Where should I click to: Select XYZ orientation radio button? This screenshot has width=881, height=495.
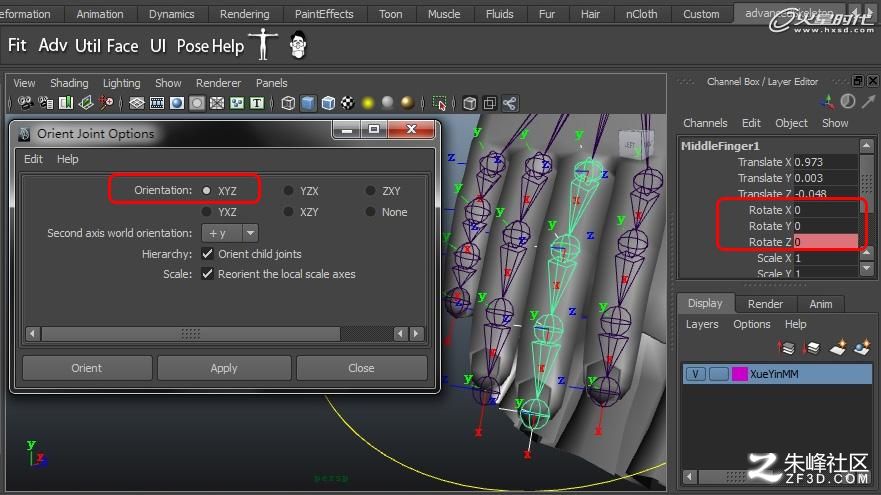click(207, 190)
